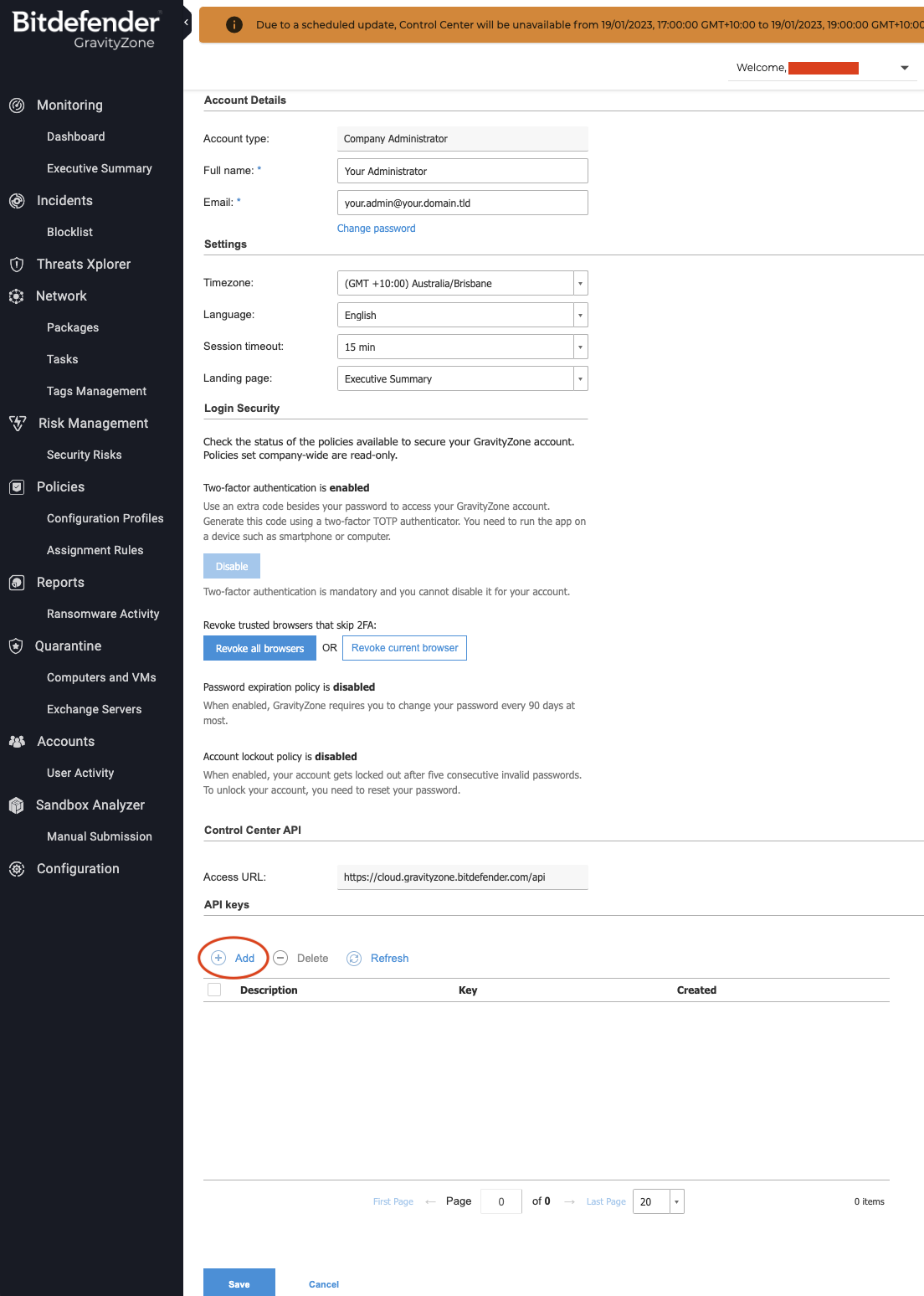Image resolution: width=924 pixels, height=1296 pixels.
Task: Click the Add icon to create API key
Action: tap(218, 958)
